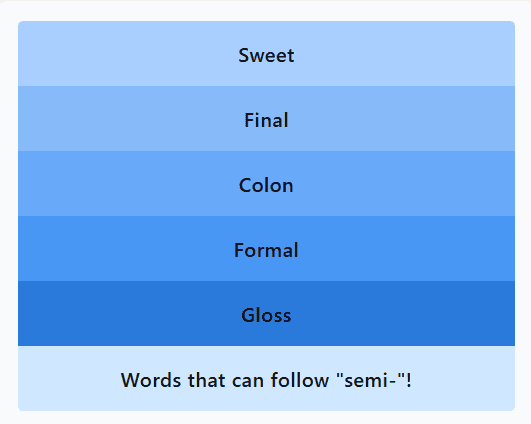Select the Colon tile
The width and height of the screenshot is (531, 424).
266,184
